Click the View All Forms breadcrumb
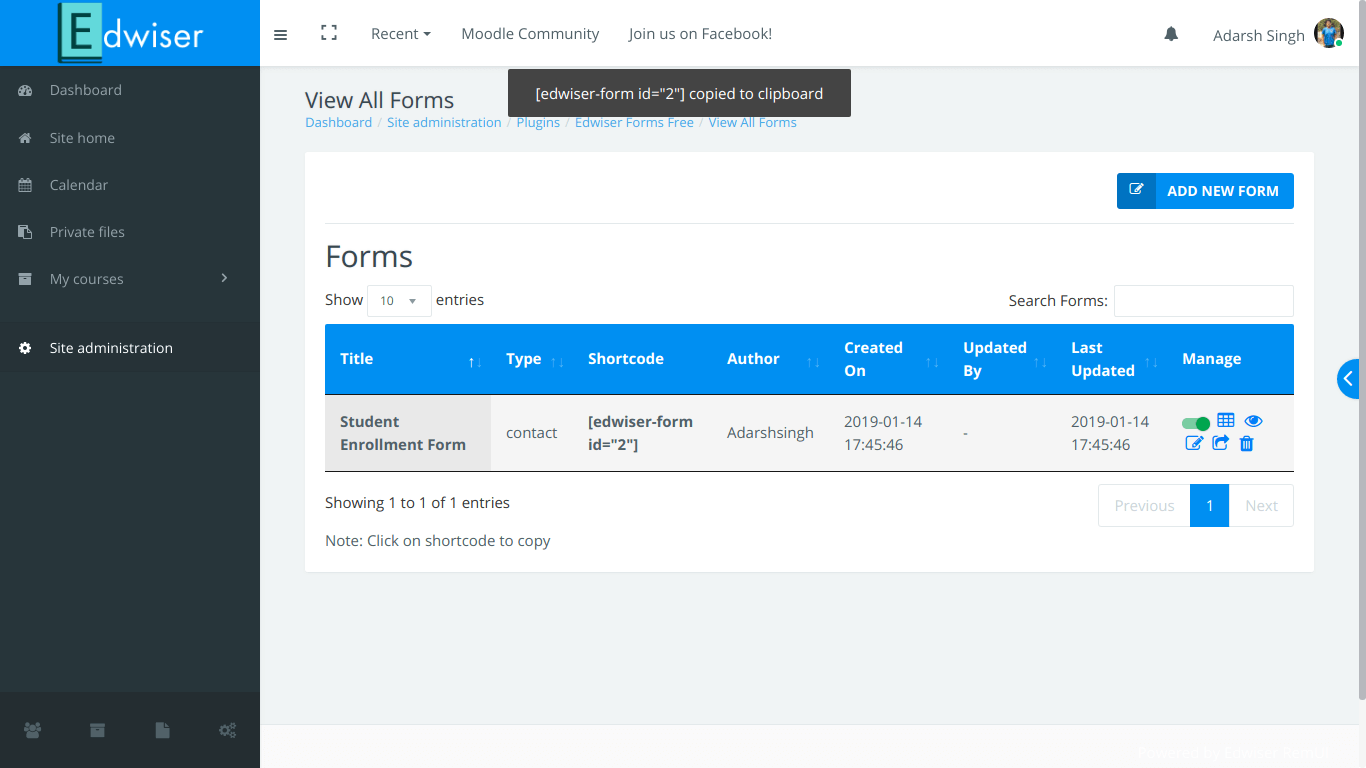Viewport: 1366px width, 768px height. 753,123
